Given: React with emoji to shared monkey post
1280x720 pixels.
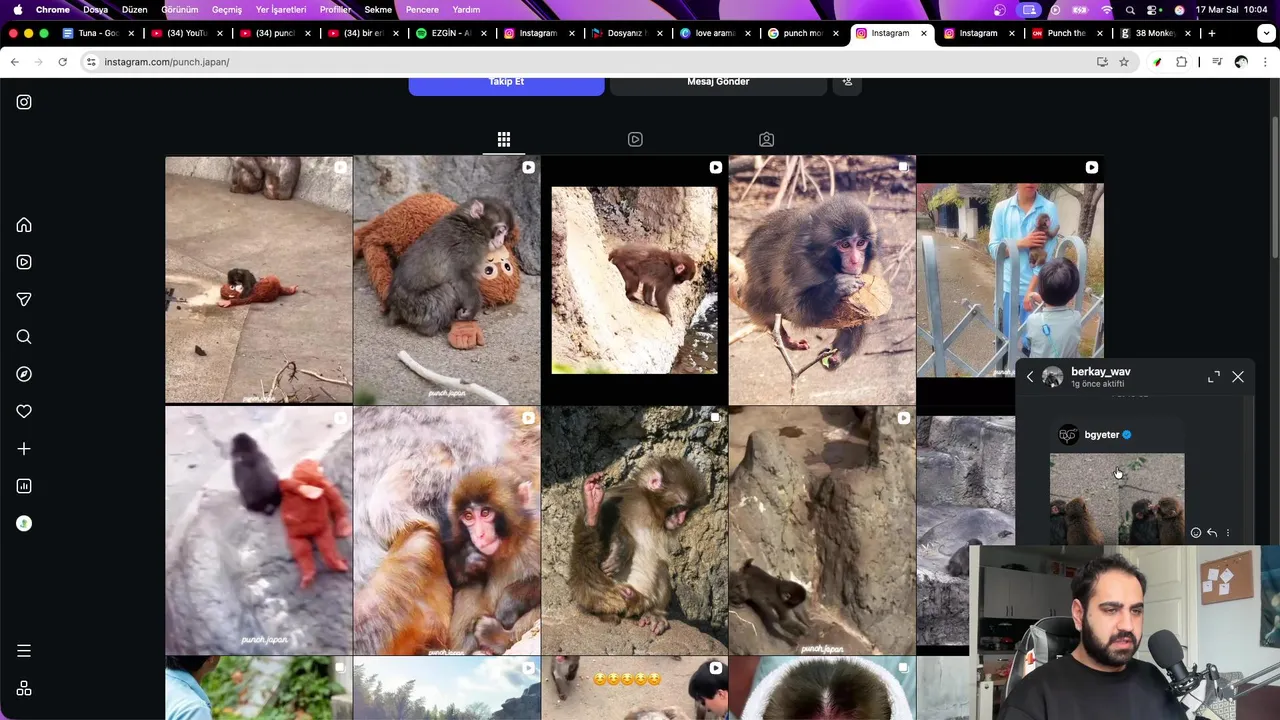Looking at the screenshot, I should (x=1195, y=533).
